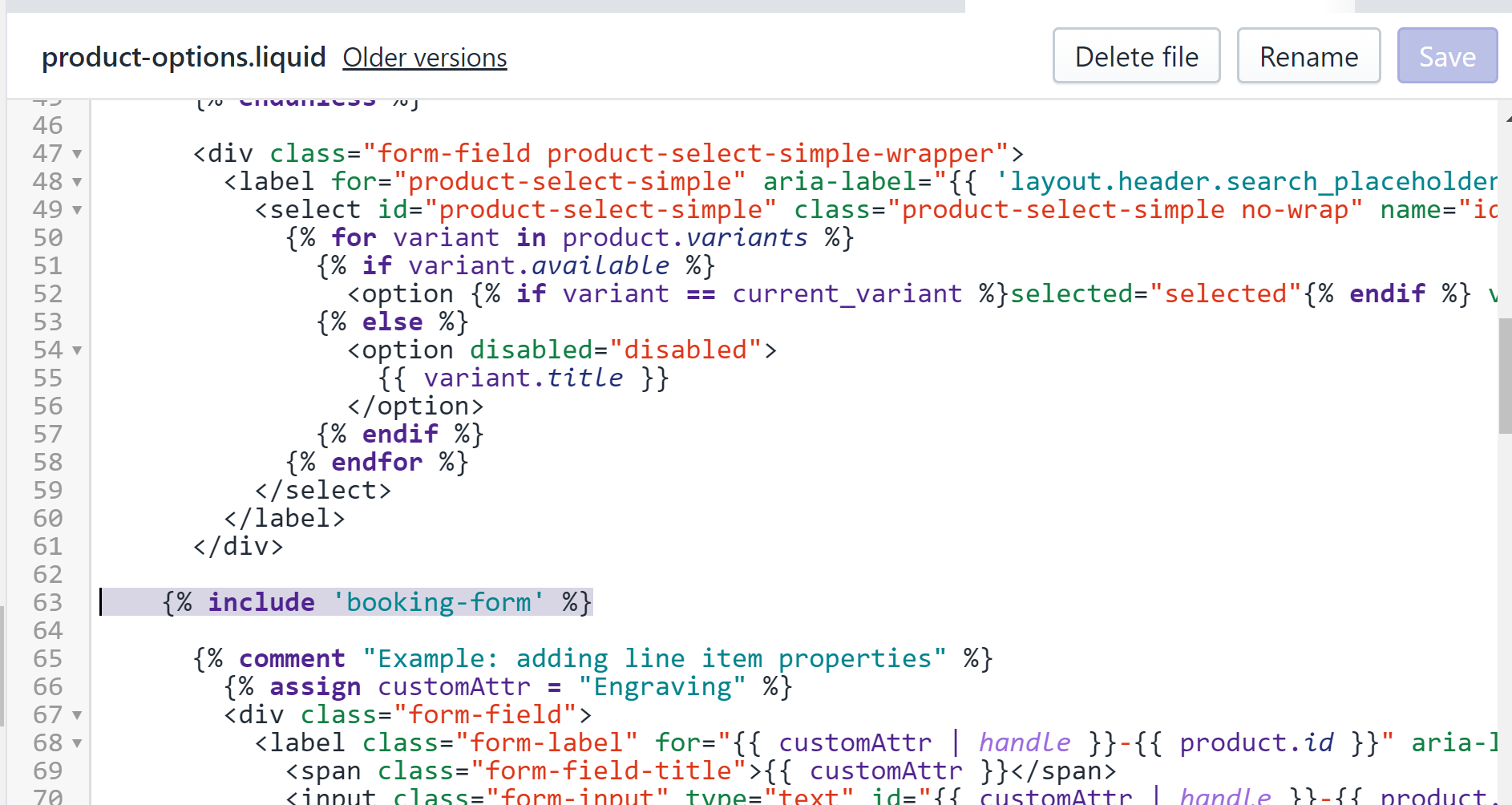Place cursor at closing div tag on line 61
1512x805 pixels.
pos(238,547)
